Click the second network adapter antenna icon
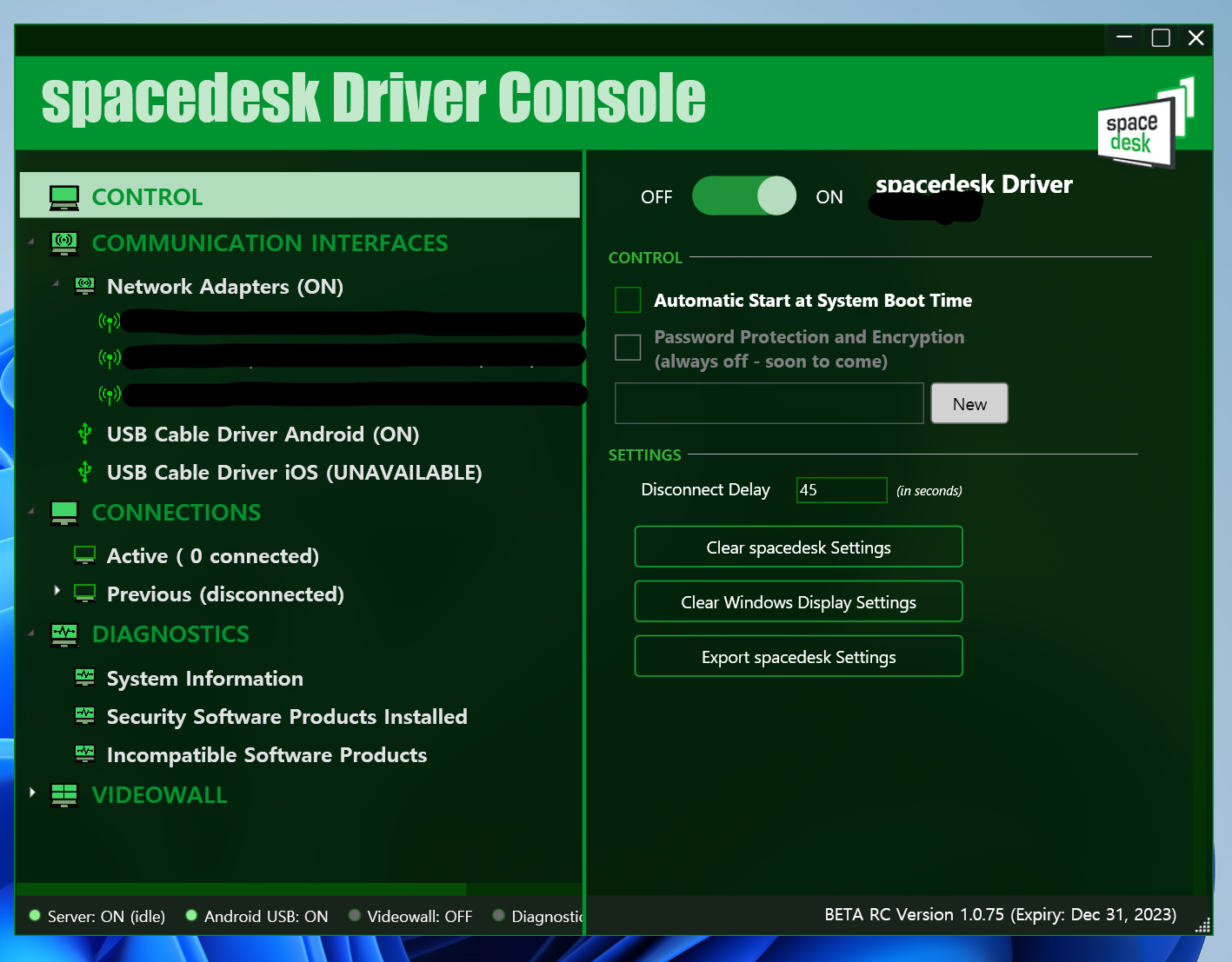 109,358
